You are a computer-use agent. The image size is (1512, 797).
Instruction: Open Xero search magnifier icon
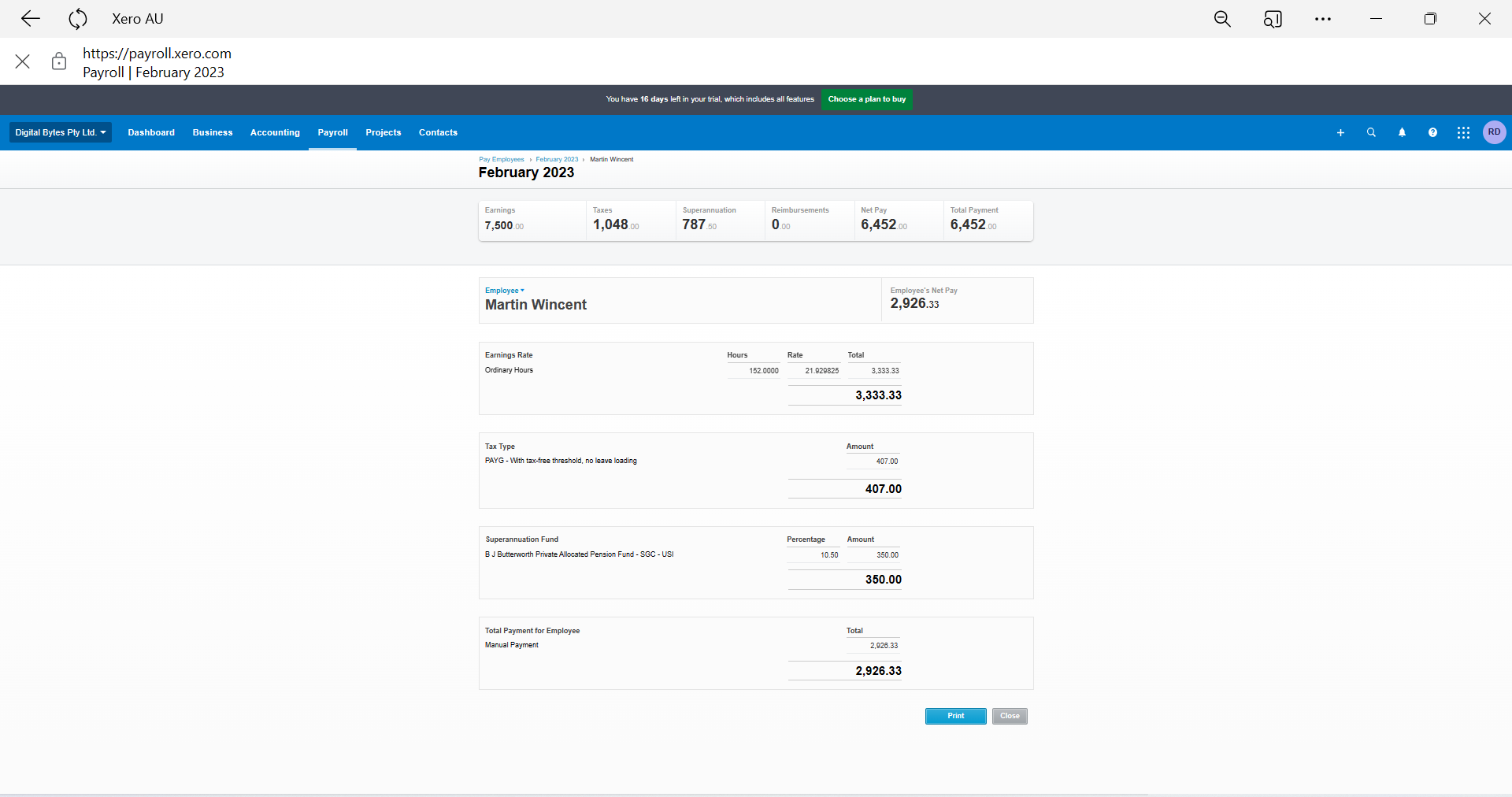[x=1371, y=132]
